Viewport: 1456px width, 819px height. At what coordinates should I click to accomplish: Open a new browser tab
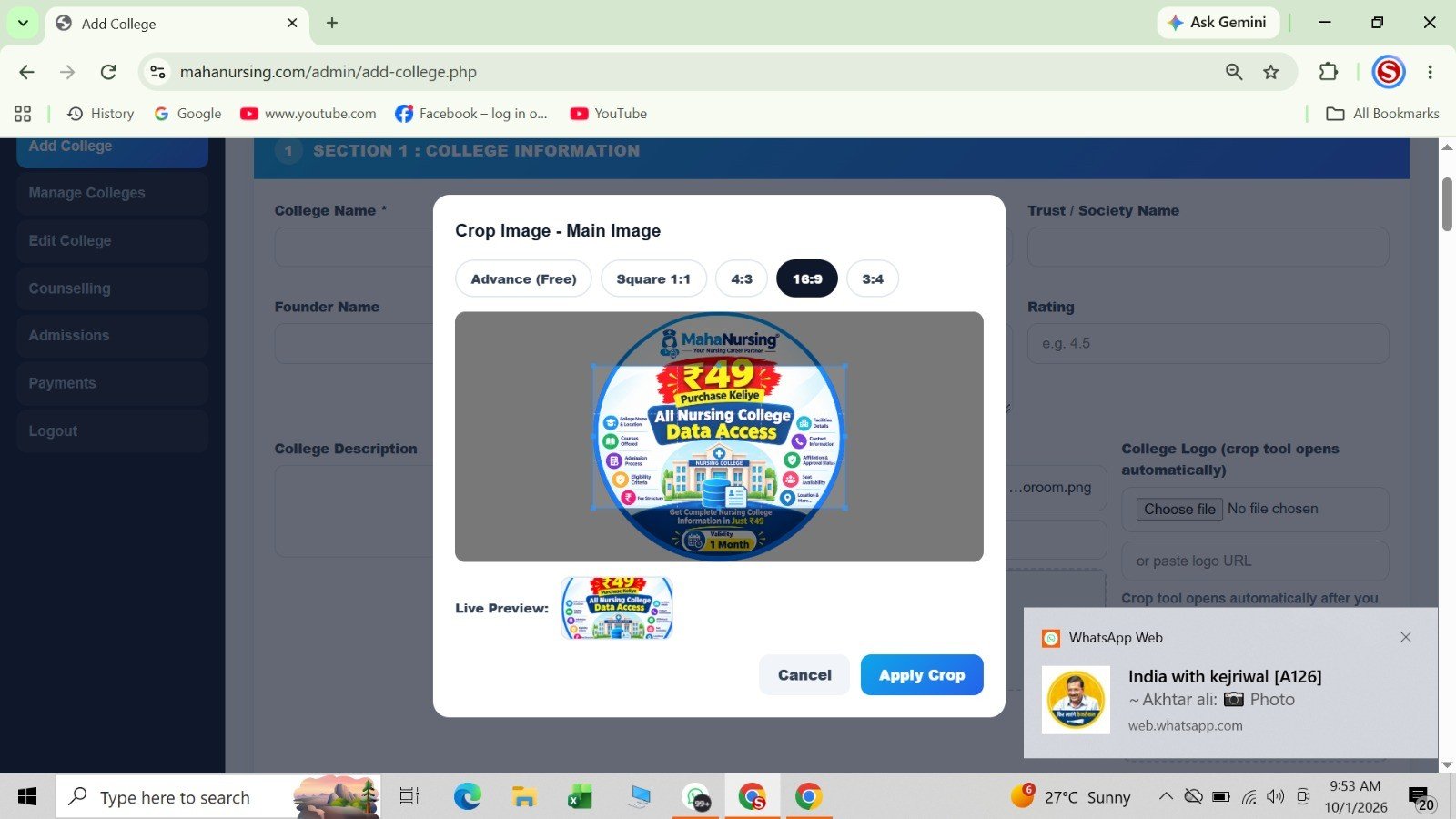pyautogui.click(x=332, y=23)
